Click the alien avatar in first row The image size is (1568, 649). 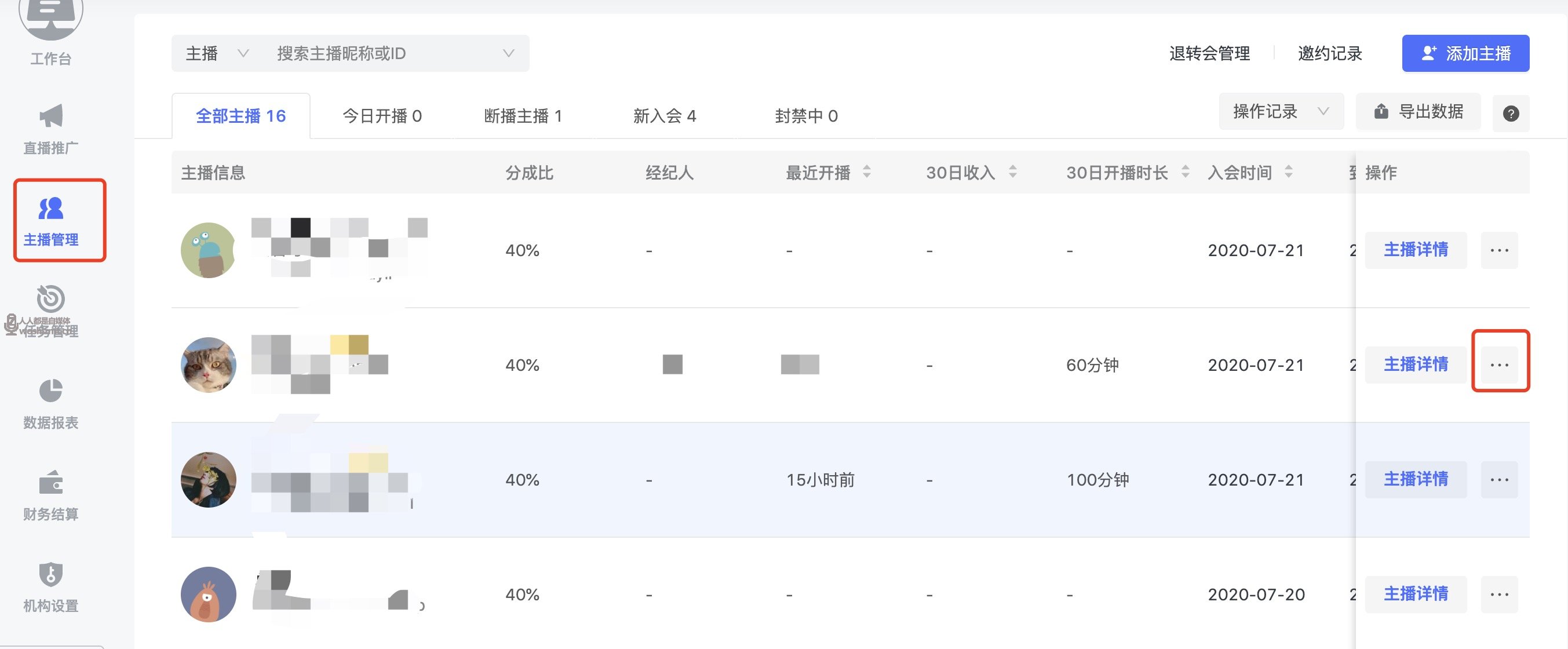[x=208, y=250]
